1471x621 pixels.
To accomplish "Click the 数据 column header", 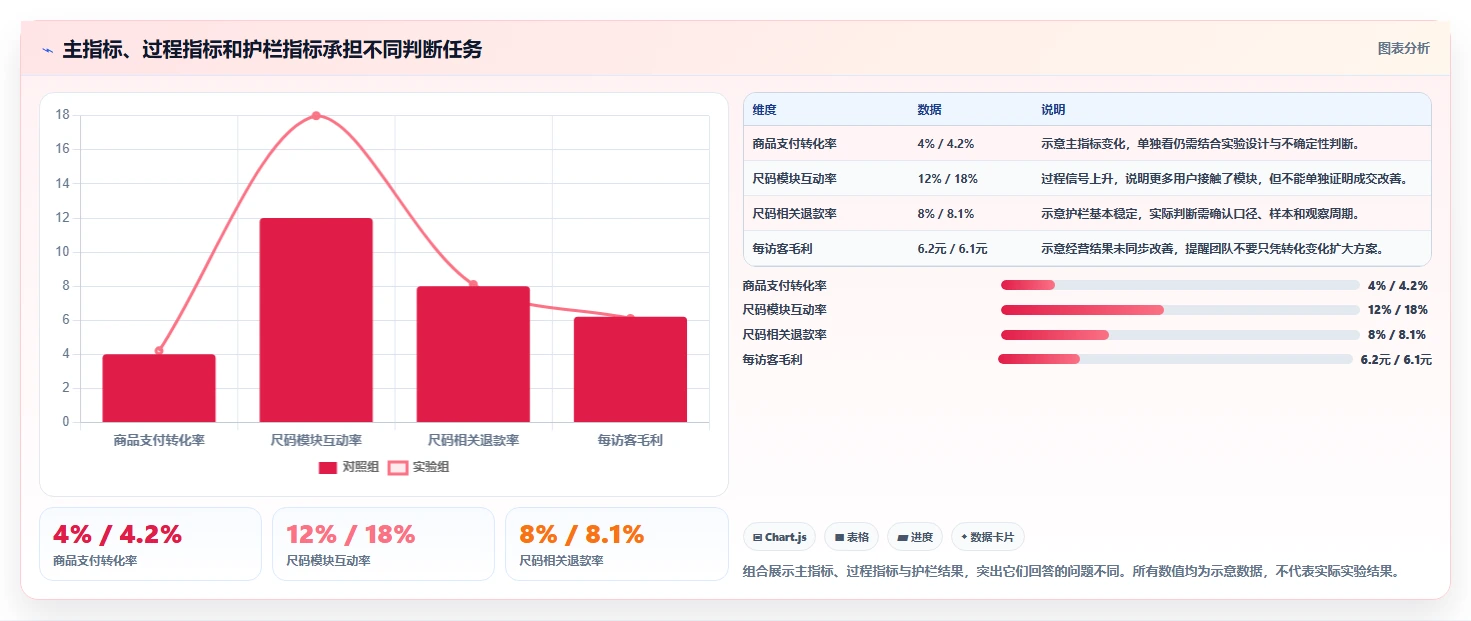I will (x=929, y=110).
